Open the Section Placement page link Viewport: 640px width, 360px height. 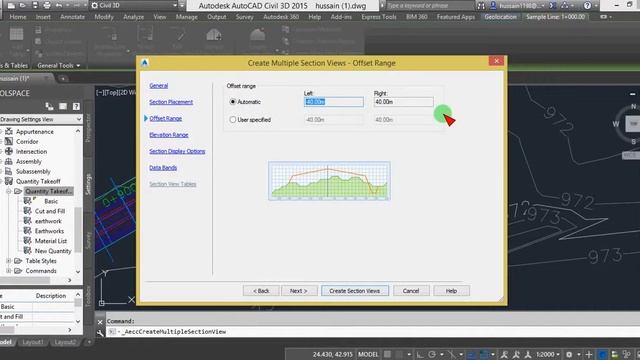tap(171, 102)
